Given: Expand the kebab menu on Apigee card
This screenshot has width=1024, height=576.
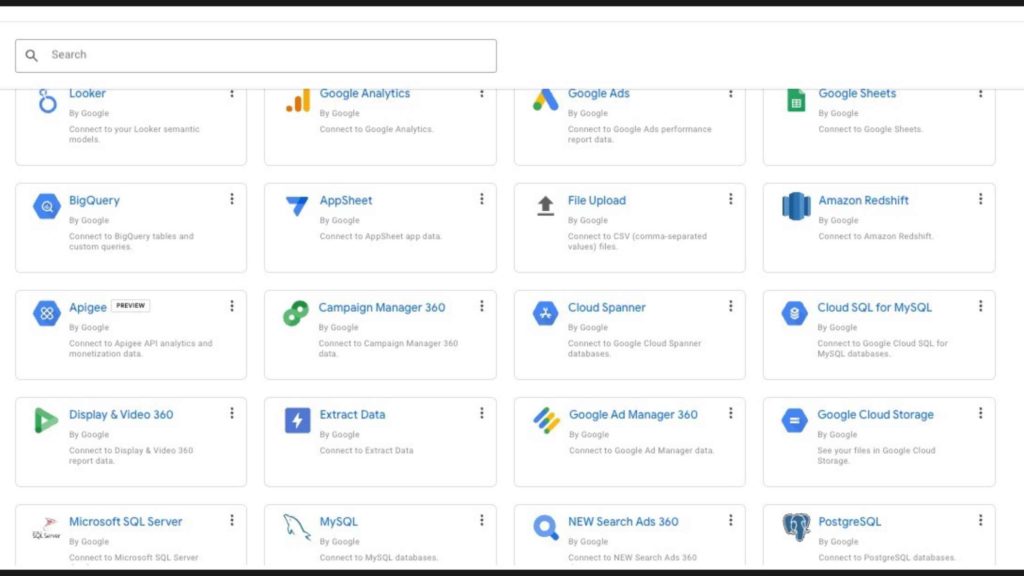Looking at the screenshot, I should click(x=232, y=306).
